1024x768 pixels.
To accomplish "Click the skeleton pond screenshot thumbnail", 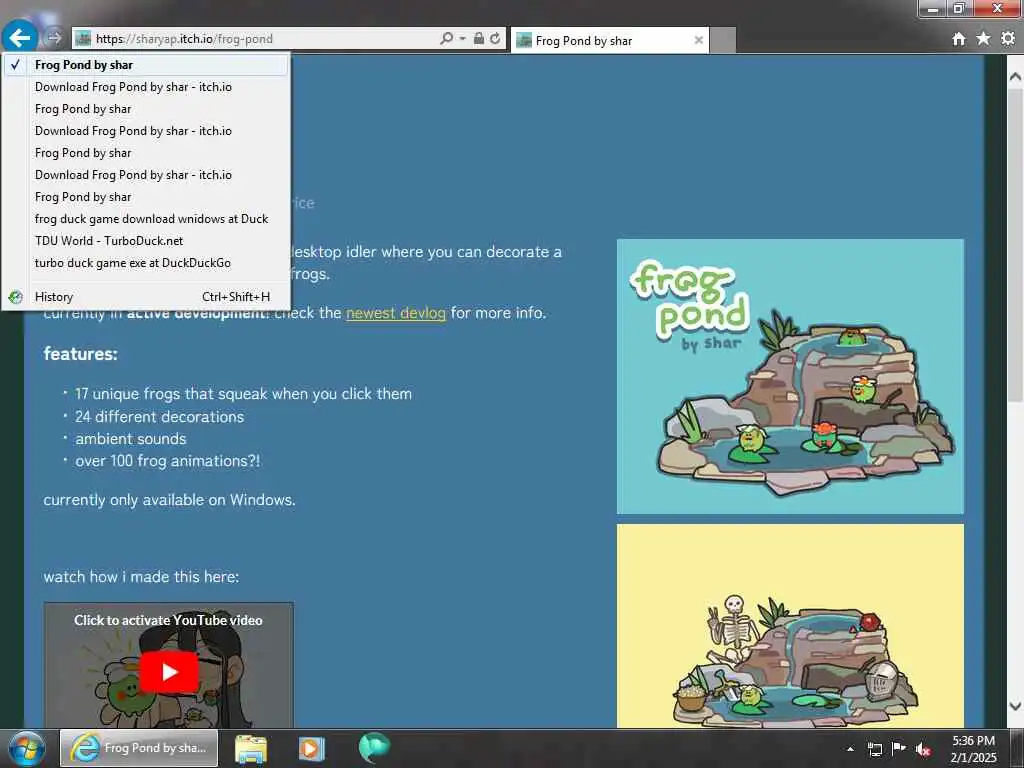I will click(x=790, y=626).
